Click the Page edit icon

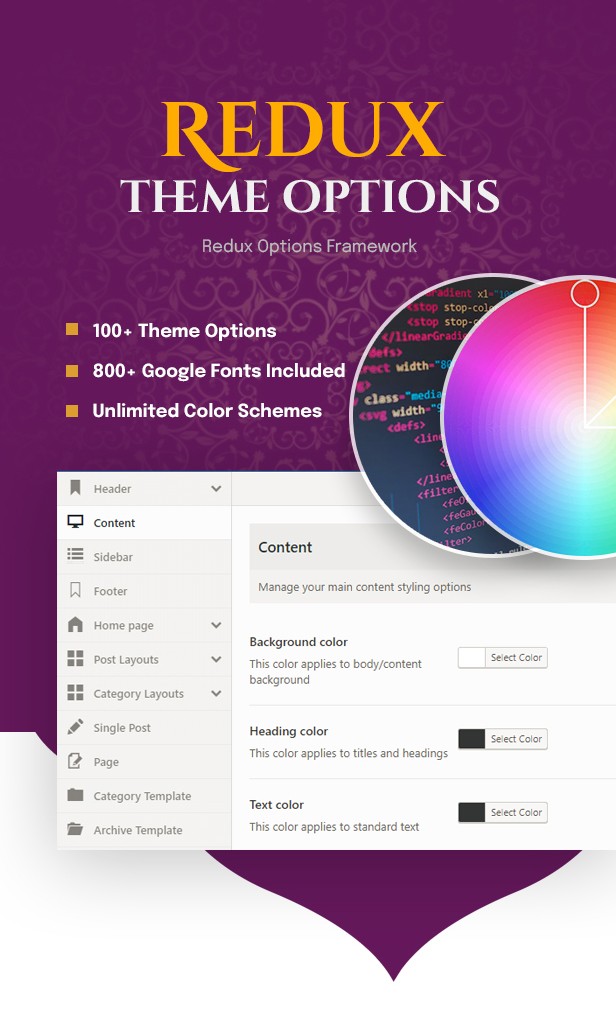point(75,761)
